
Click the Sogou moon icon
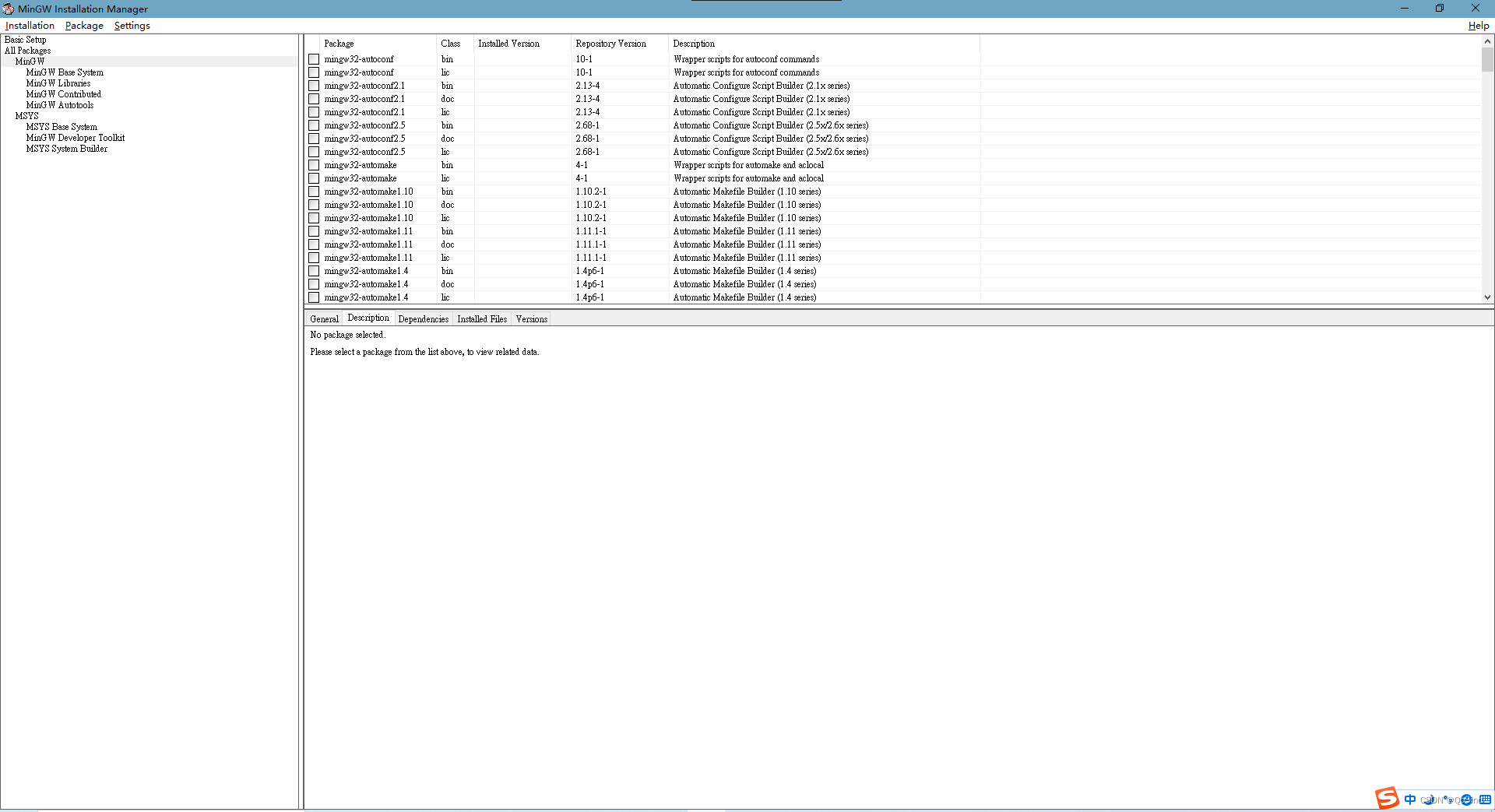click(1428, 800)
